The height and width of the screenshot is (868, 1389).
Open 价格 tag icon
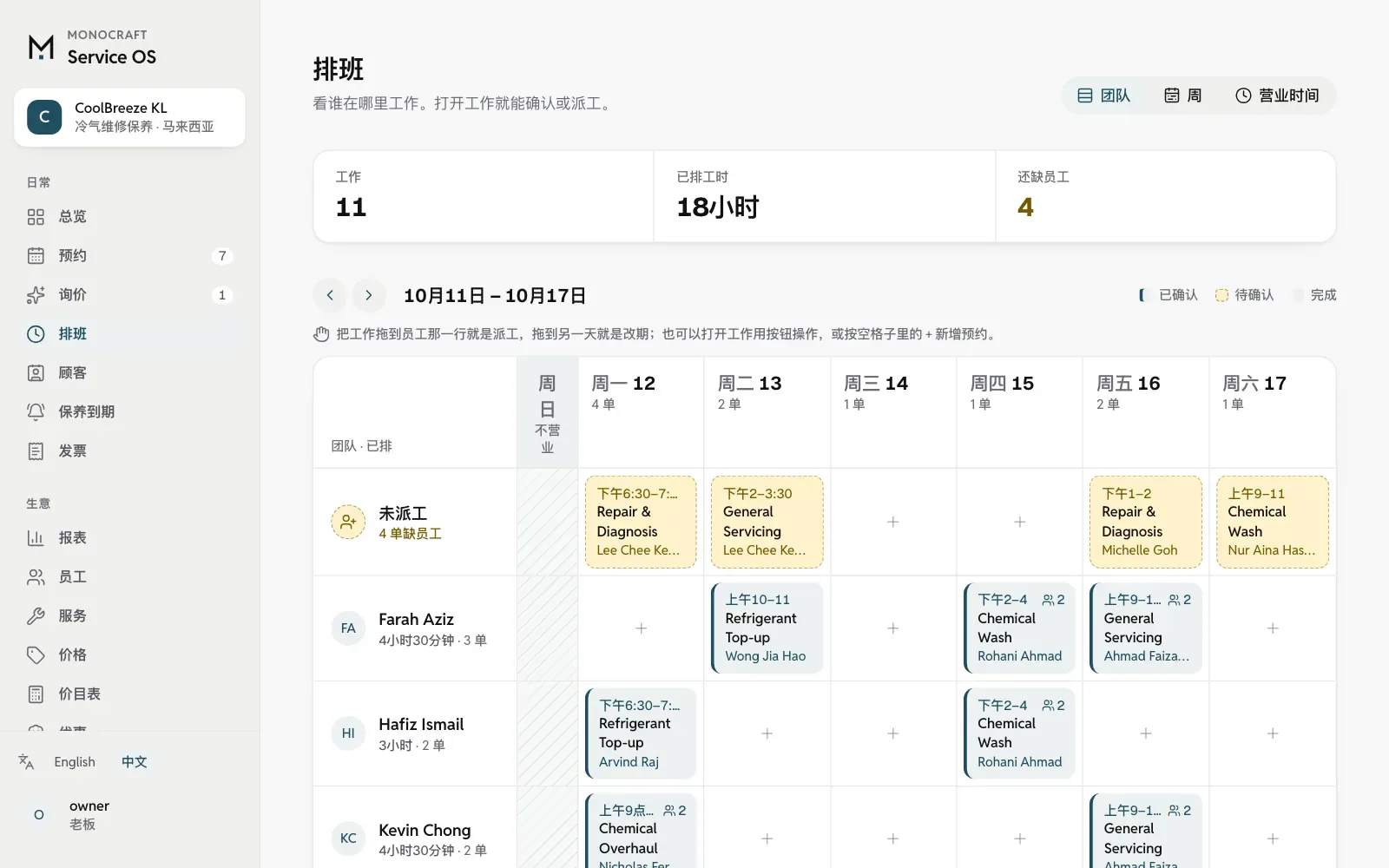(36, 655)
